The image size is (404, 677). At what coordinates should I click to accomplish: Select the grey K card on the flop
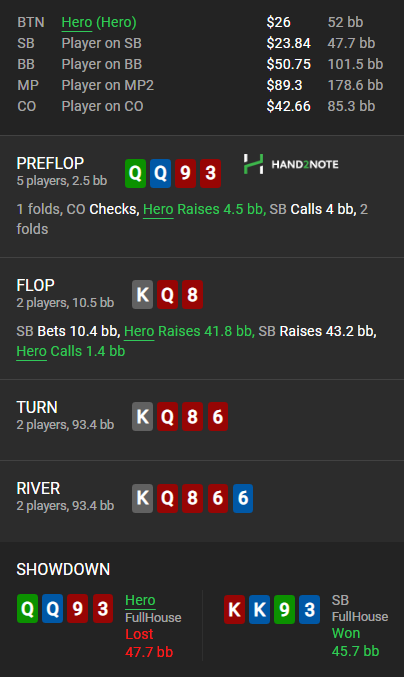pos(142,294)
